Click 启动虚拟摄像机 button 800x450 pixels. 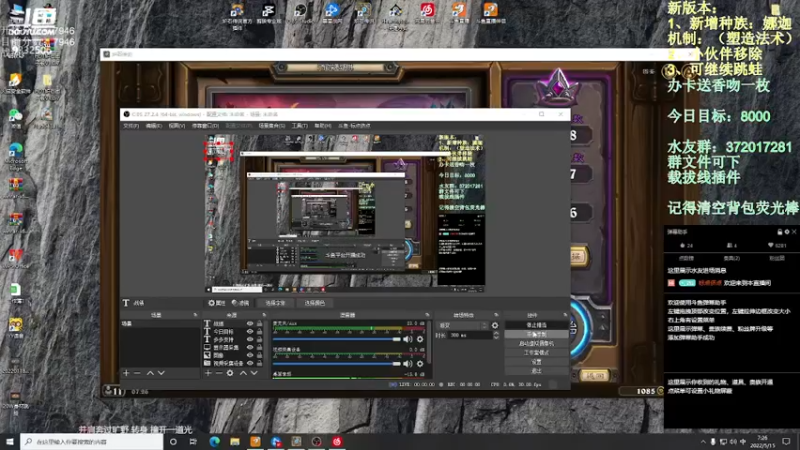click(536, 343)
